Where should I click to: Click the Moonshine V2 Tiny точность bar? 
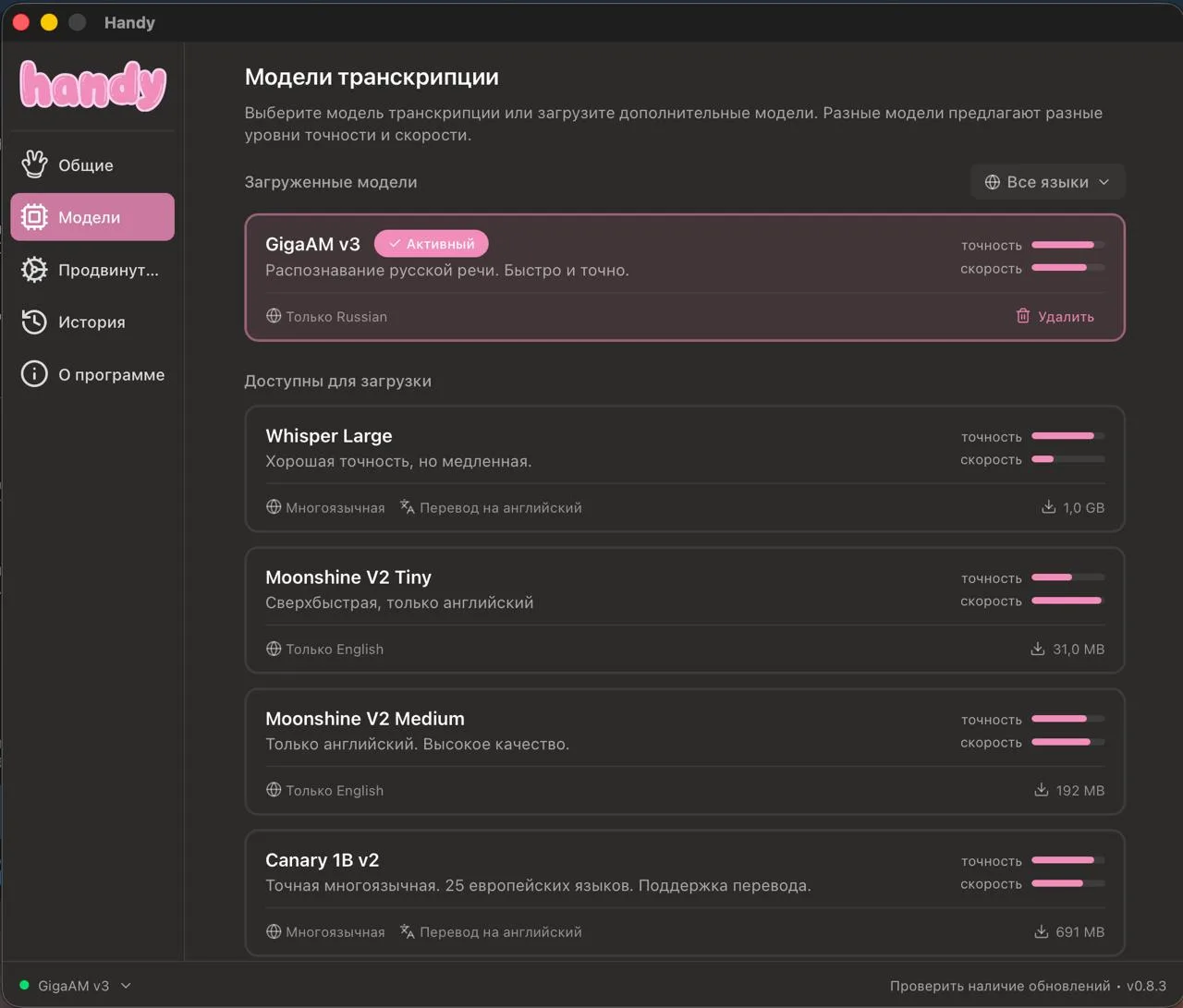tap(1068, 577)
